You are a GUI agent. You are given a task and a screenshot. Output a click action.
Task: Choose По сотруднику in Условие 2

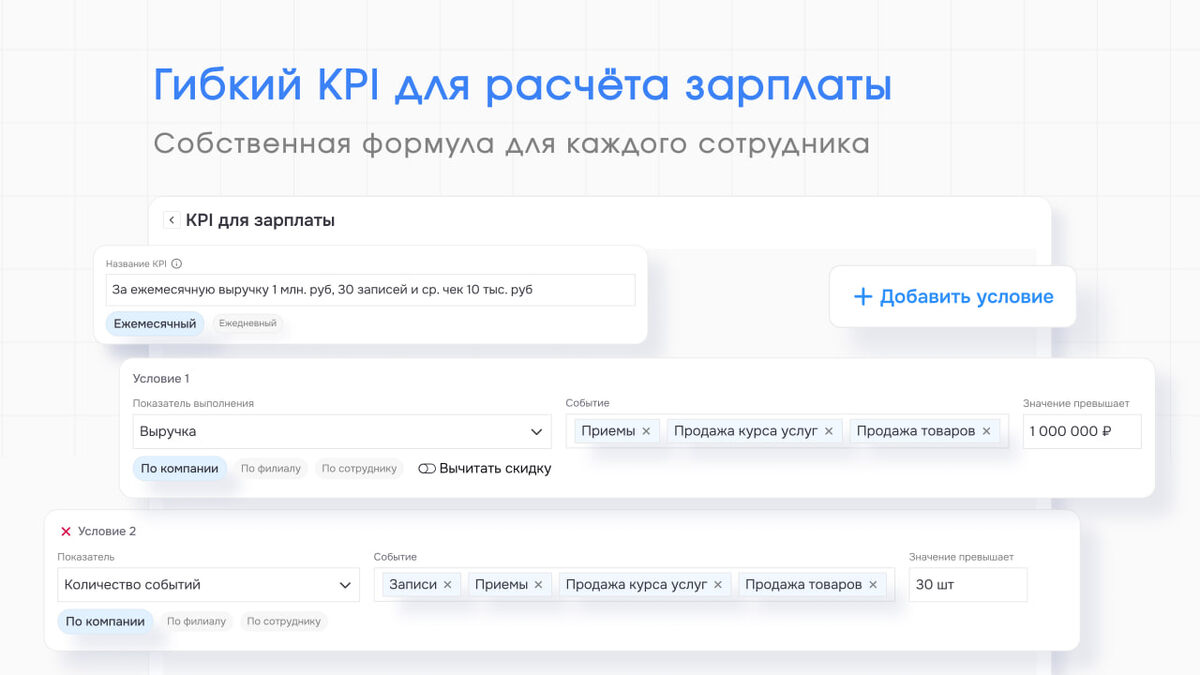pos(284,621)
